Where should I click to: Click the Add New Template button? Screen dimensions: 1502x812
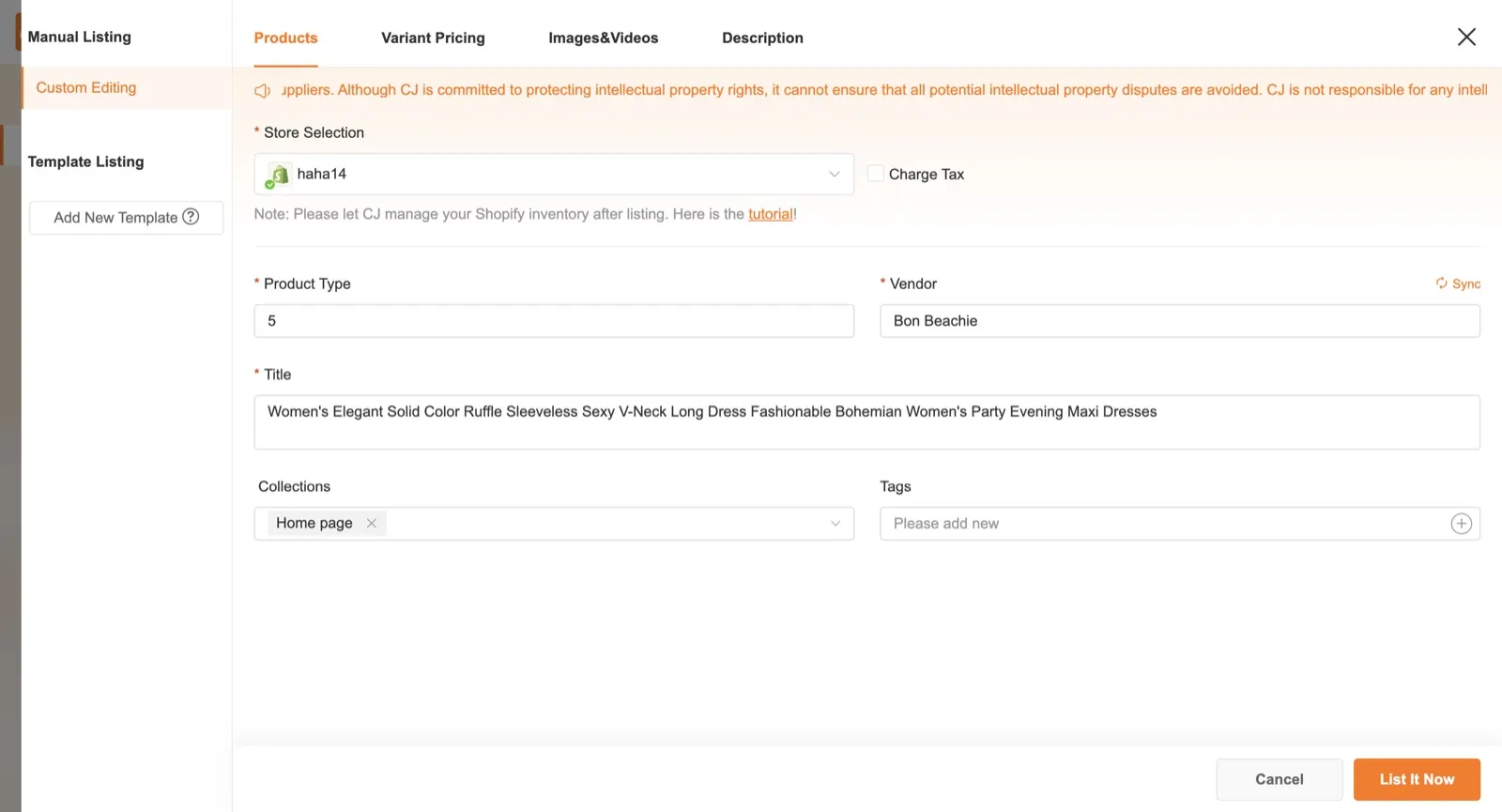tap(126, 218)
